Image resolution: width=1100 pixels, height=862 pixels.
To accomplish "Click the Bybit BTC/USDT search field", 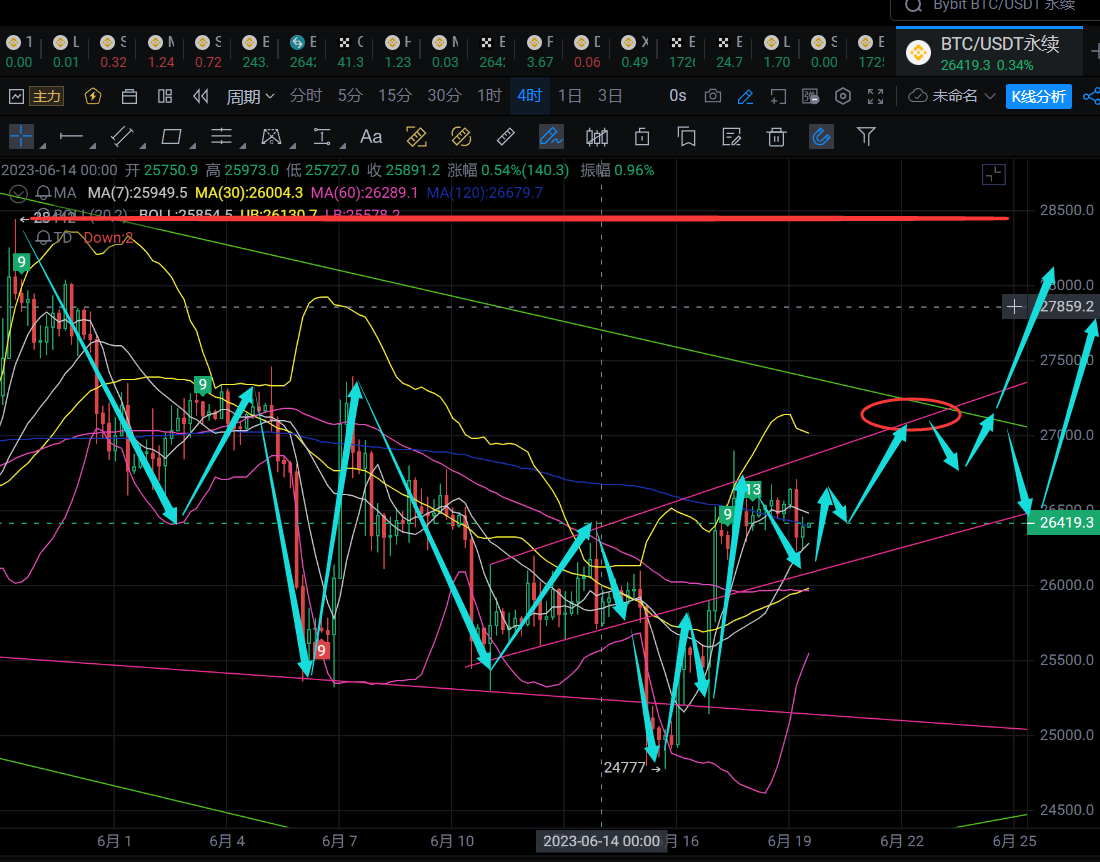I will pyautogui.click(x=995, y=6).
